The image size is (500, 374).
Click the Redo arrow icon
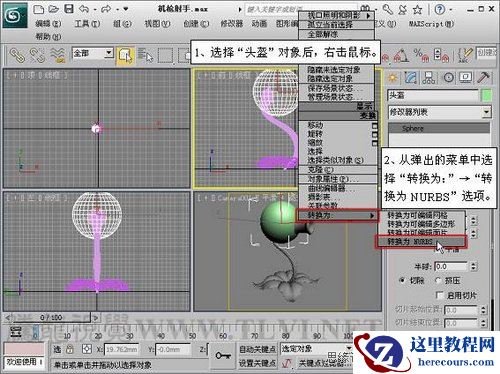point(106,9)
